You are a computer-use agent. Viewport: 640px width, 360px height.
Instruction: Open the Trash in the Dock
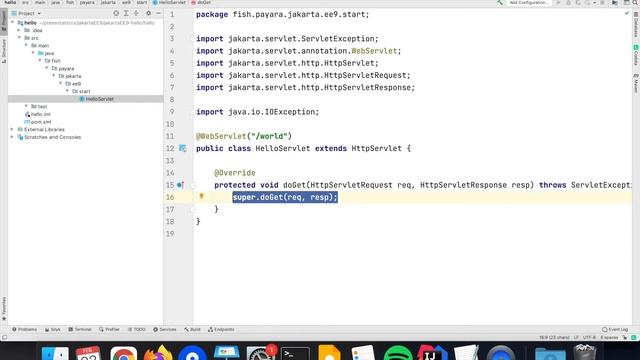(584, 353)
